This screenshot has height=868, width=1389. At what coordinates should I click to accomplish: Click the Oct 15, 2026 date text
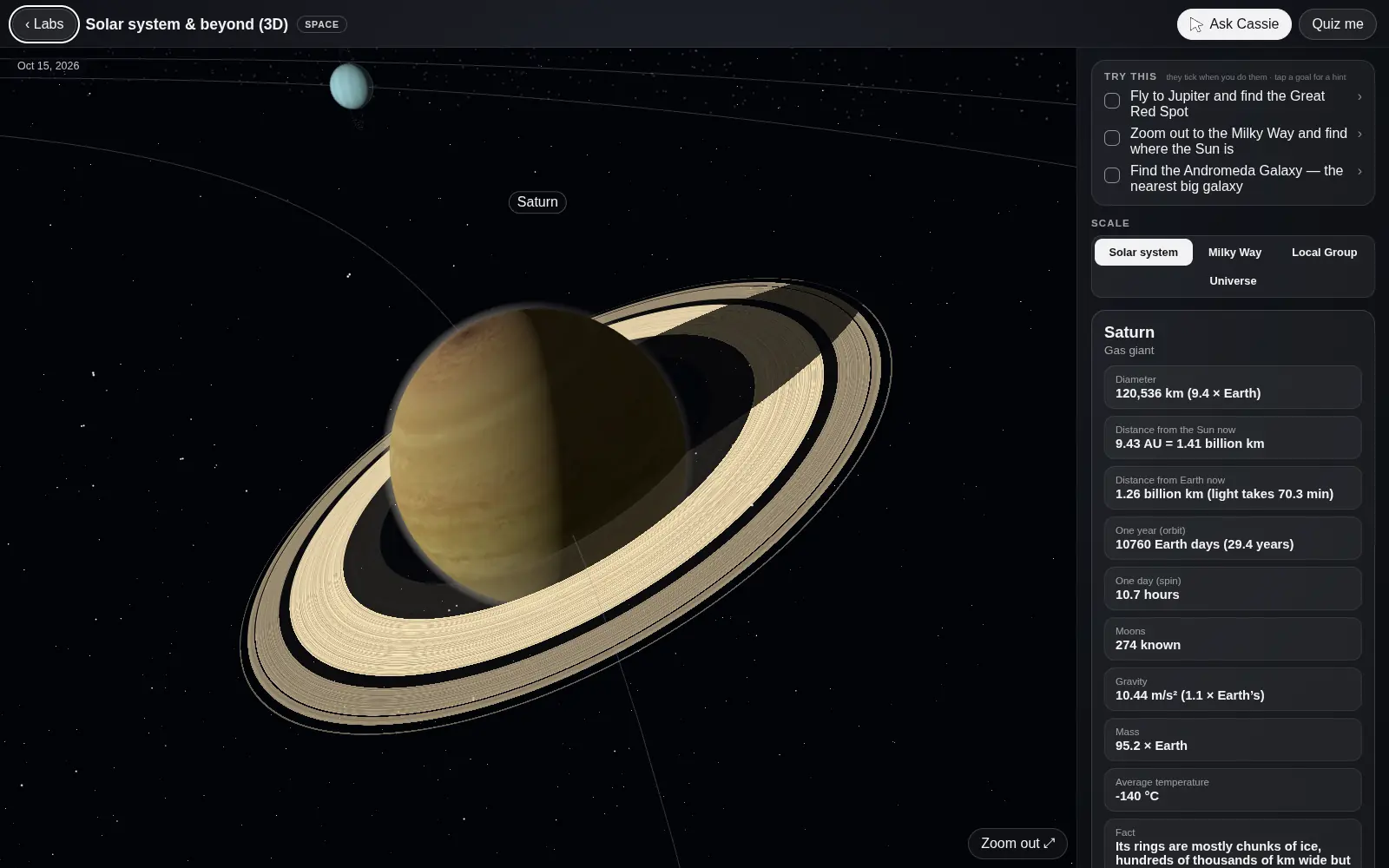click(x=49, y=66)
